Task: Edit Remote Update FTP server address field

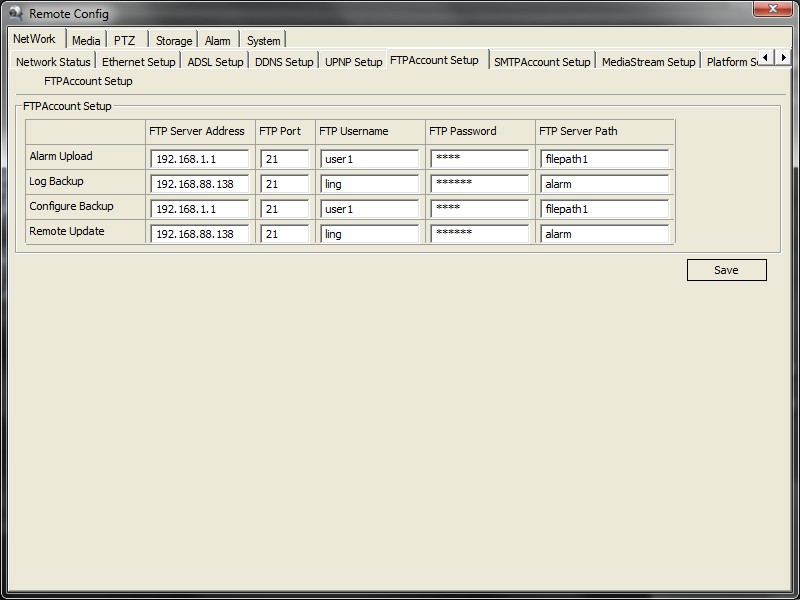Action: [x=199, y=234]
